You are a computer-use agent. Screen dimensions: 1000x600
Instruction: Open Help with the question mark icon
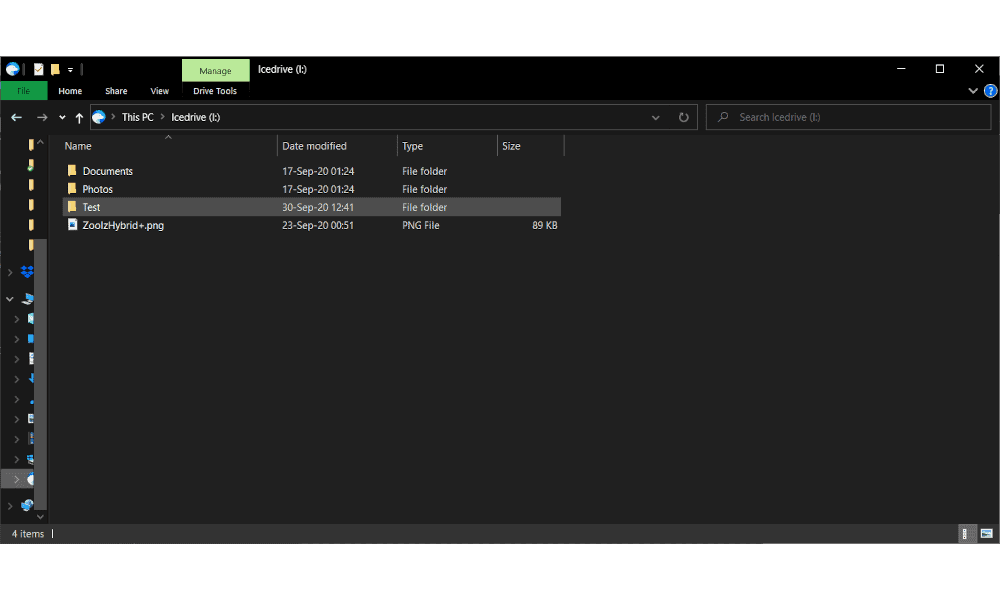[990, 91]
